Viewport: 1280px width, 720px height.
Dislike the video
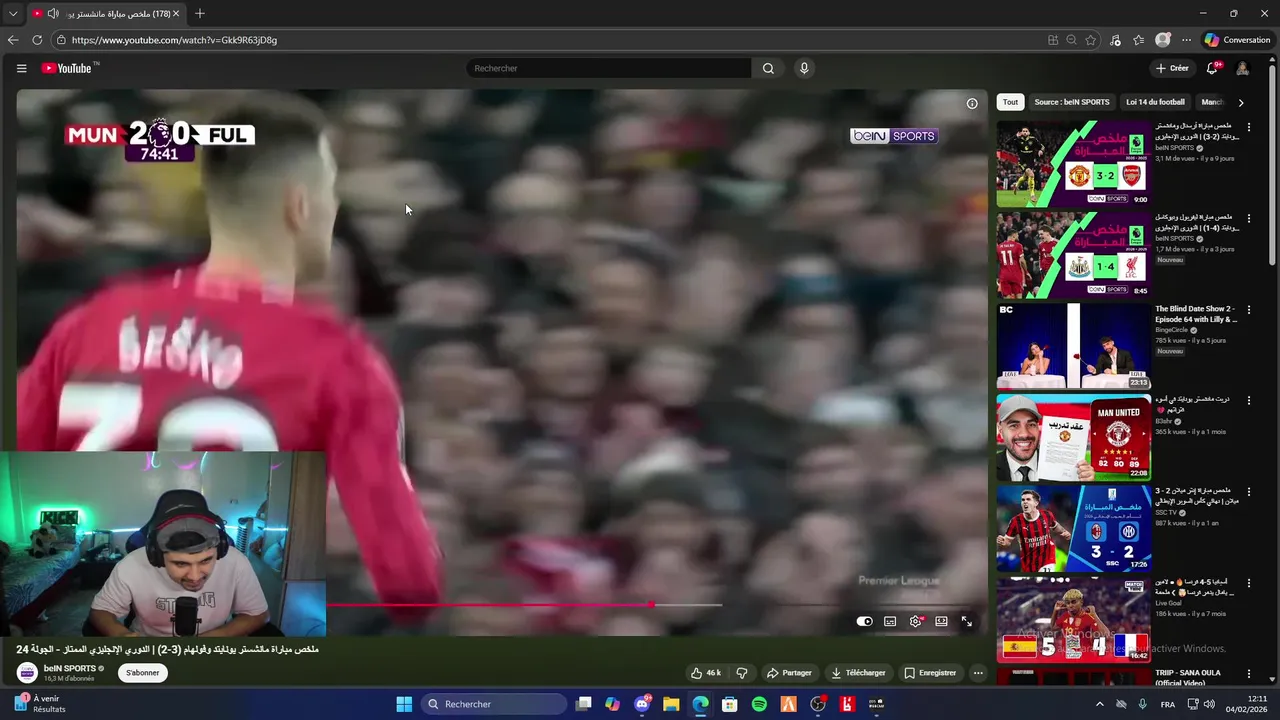pos(742,673)
